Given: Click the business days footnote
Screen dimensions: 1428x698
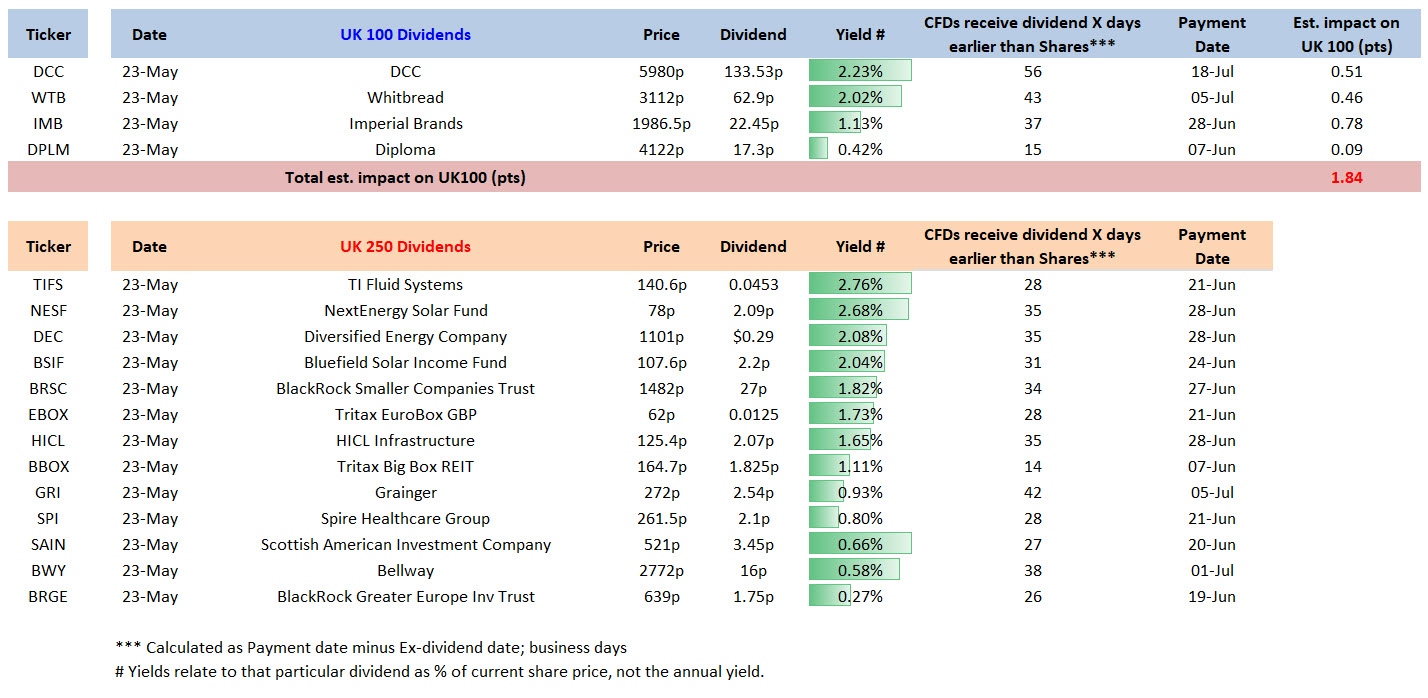Looking at the screenshot, I should [x=371, y=647].
